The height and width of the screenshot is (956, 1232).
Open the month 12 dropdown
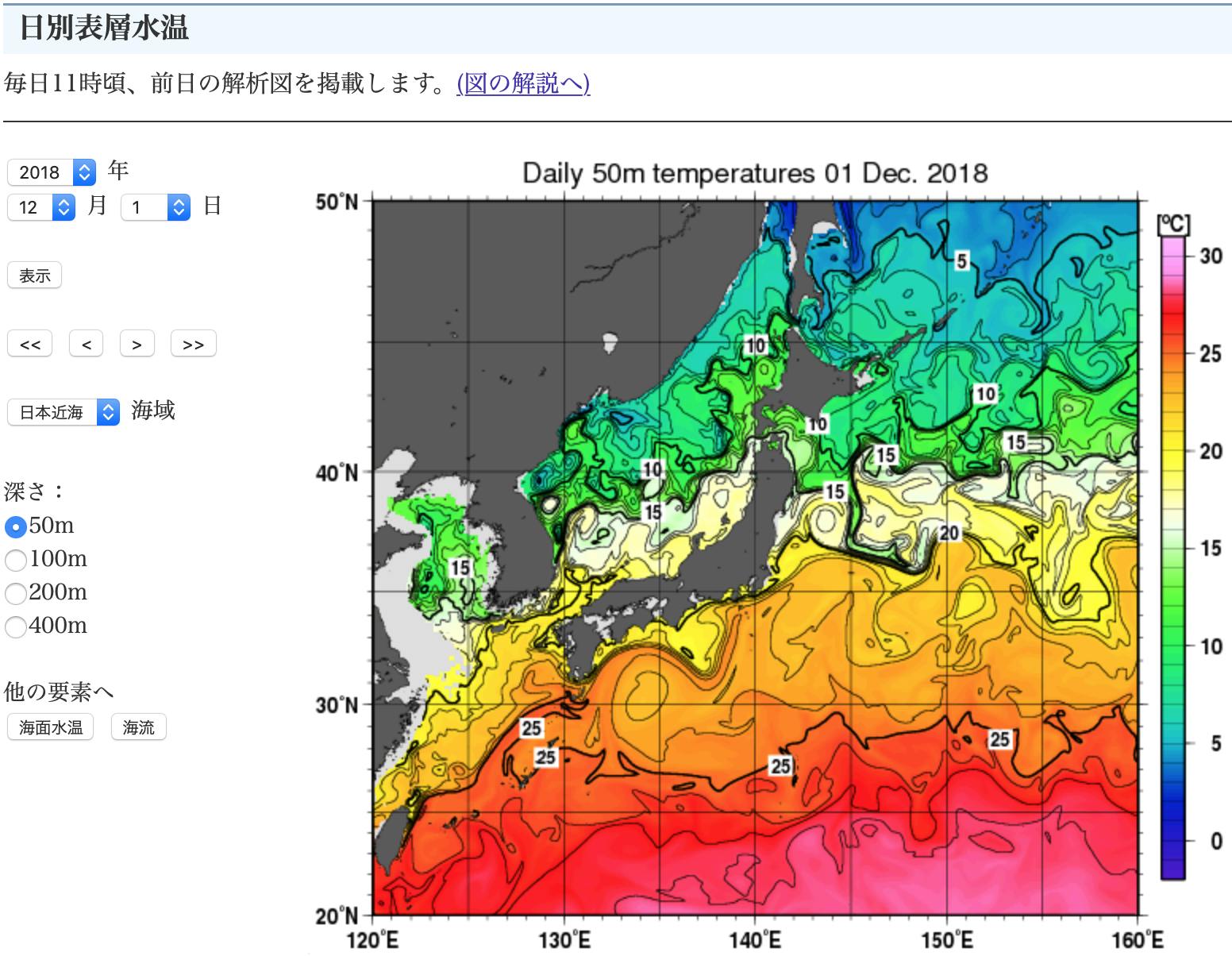click(41, 207)
